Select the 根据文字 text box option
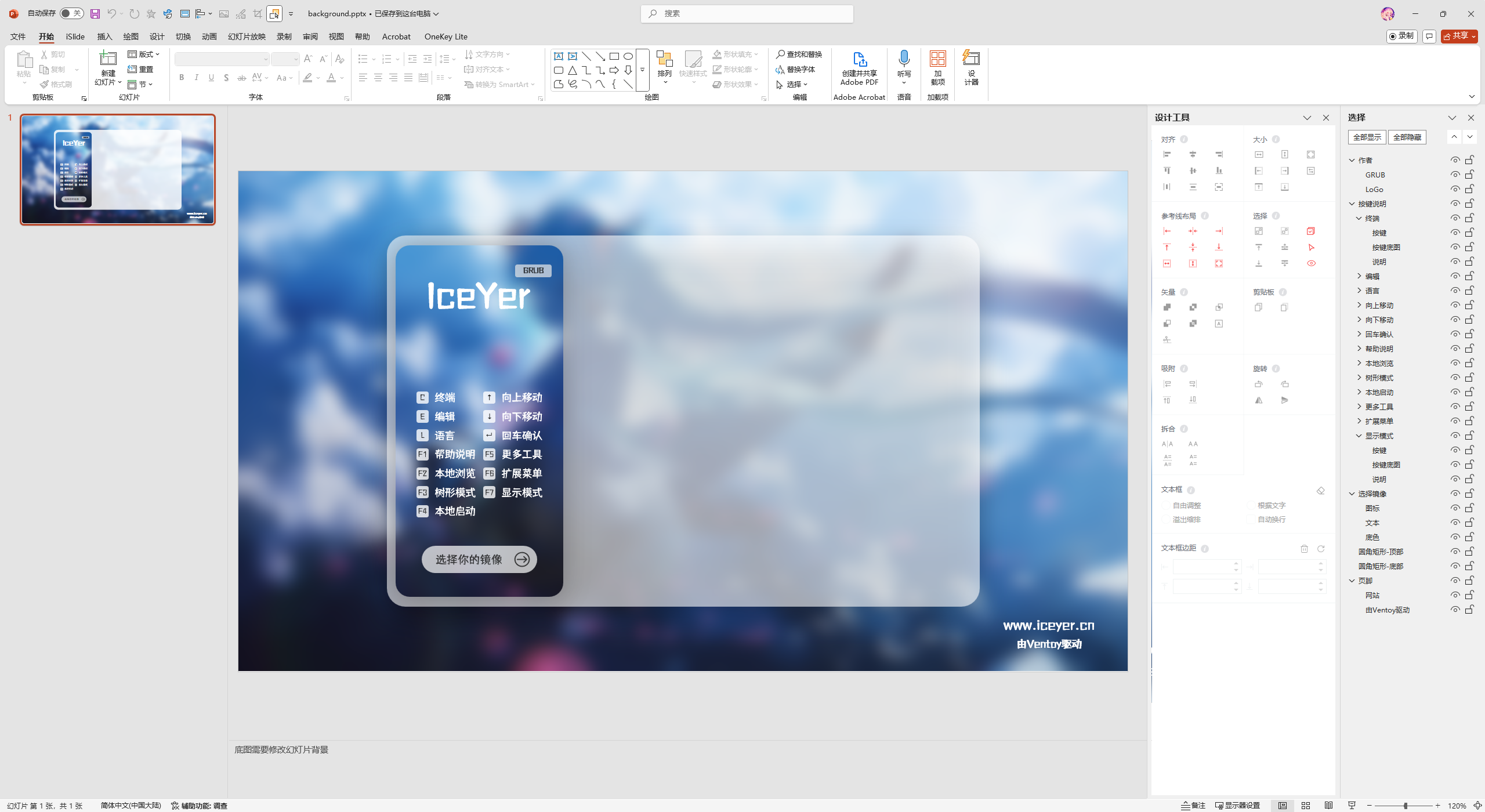Viewport: 1485px width, 812px height. [x=1266, y=506]
